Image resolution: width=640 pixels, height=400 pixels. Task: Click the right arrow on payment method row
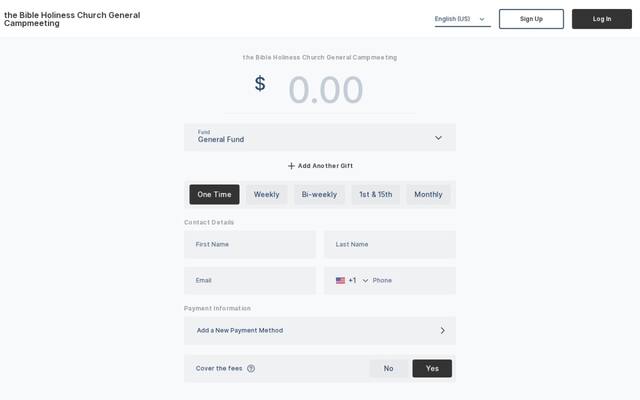click(x=443, y=331)
